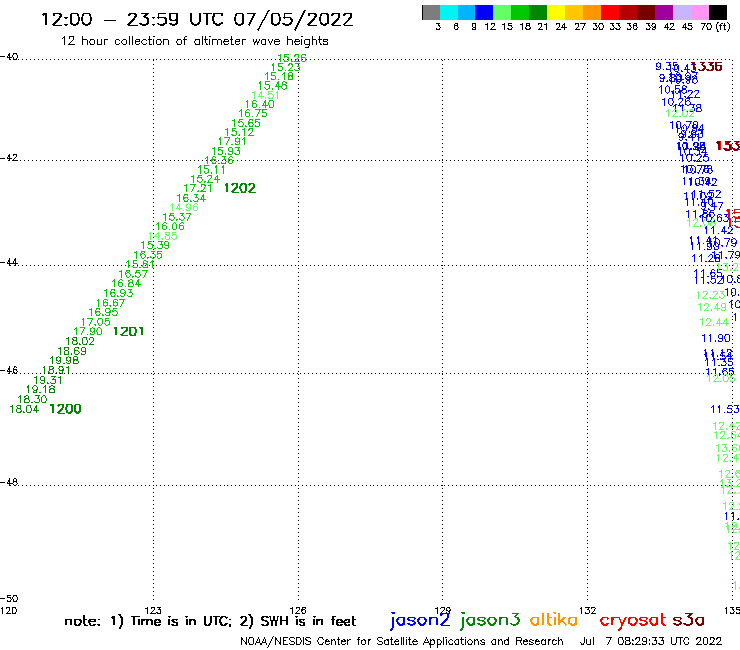Image resolution: width=740 pixels, height=650 pixels.
Task: Click the gray swatch in the color scale
Action: [431, 12]
